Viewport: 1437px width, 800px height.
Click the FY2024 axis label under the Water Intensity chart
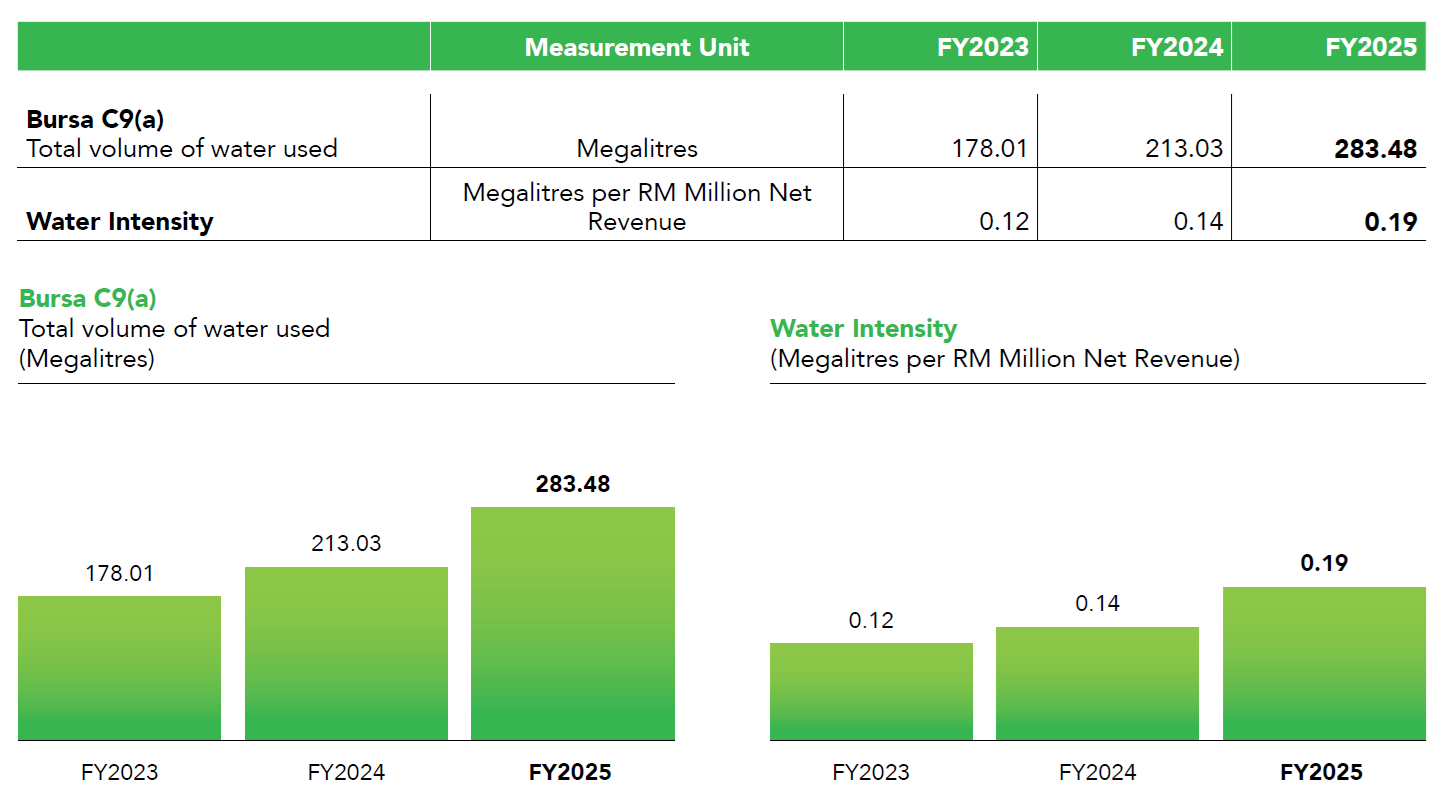click(1097, 772)
